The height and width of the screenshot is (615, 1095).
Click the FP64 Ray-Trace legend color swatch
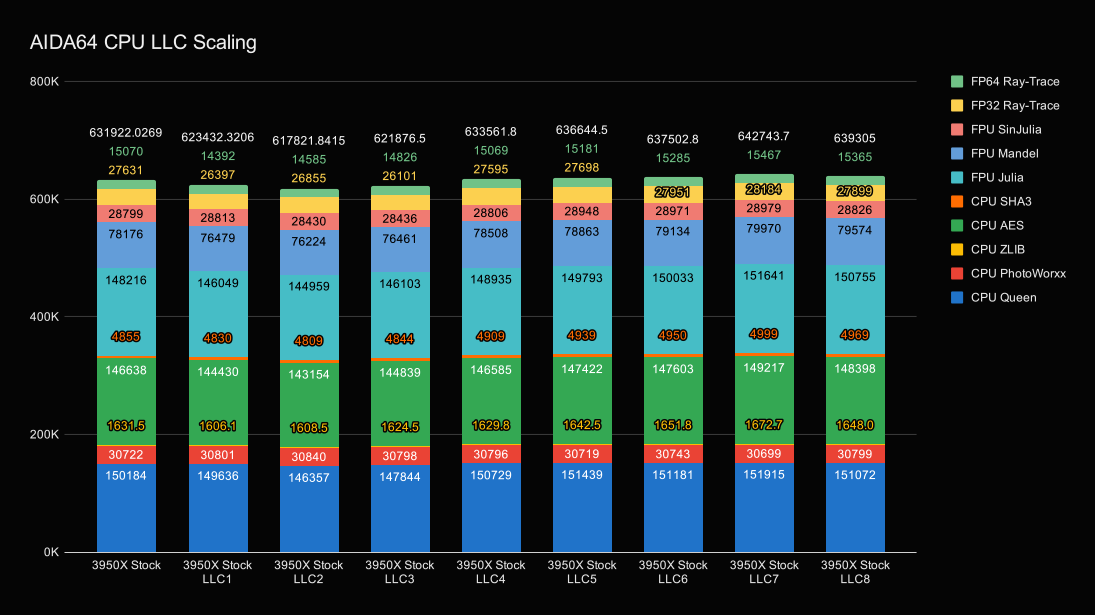pos(957,81)
